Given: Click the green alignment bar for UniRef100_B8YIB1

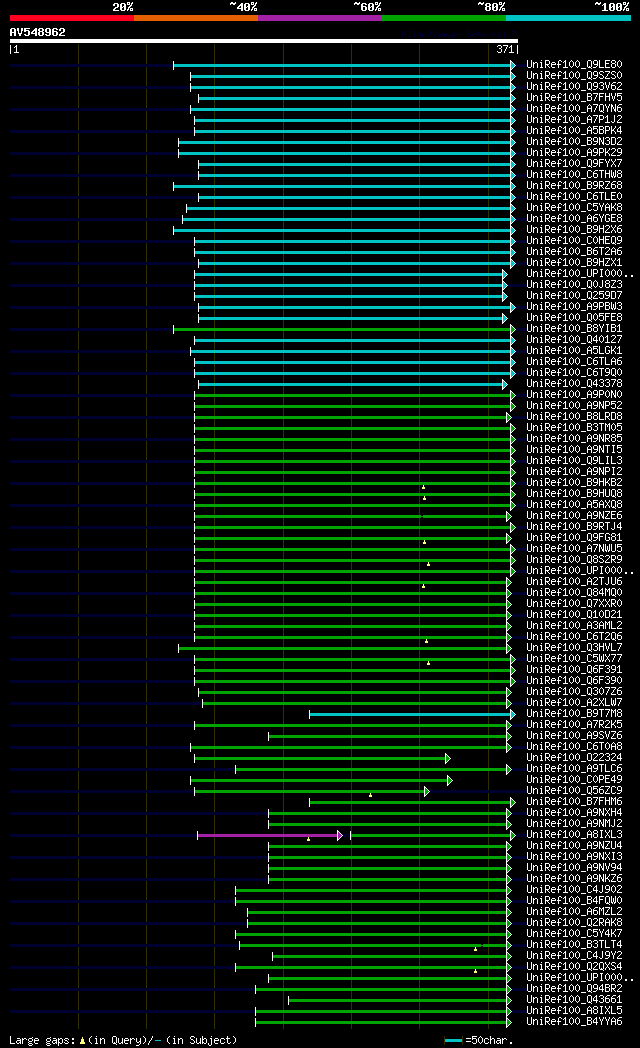Looking at the screenshot, I should click(344, 330).
